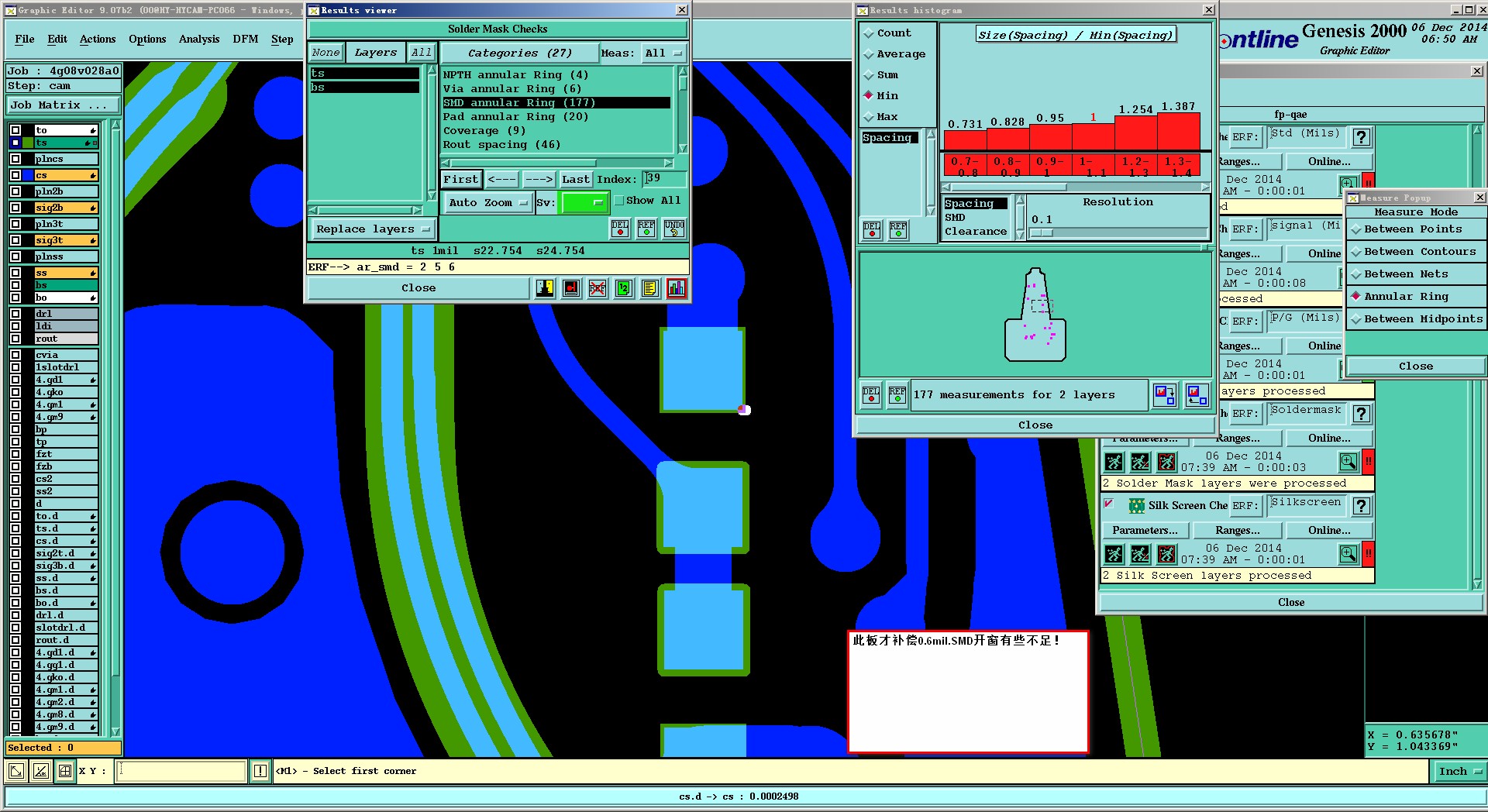The image size is (1488, 812).
Task: Click the 1.3-1.4 red histogram bar
Action: 1179,132
